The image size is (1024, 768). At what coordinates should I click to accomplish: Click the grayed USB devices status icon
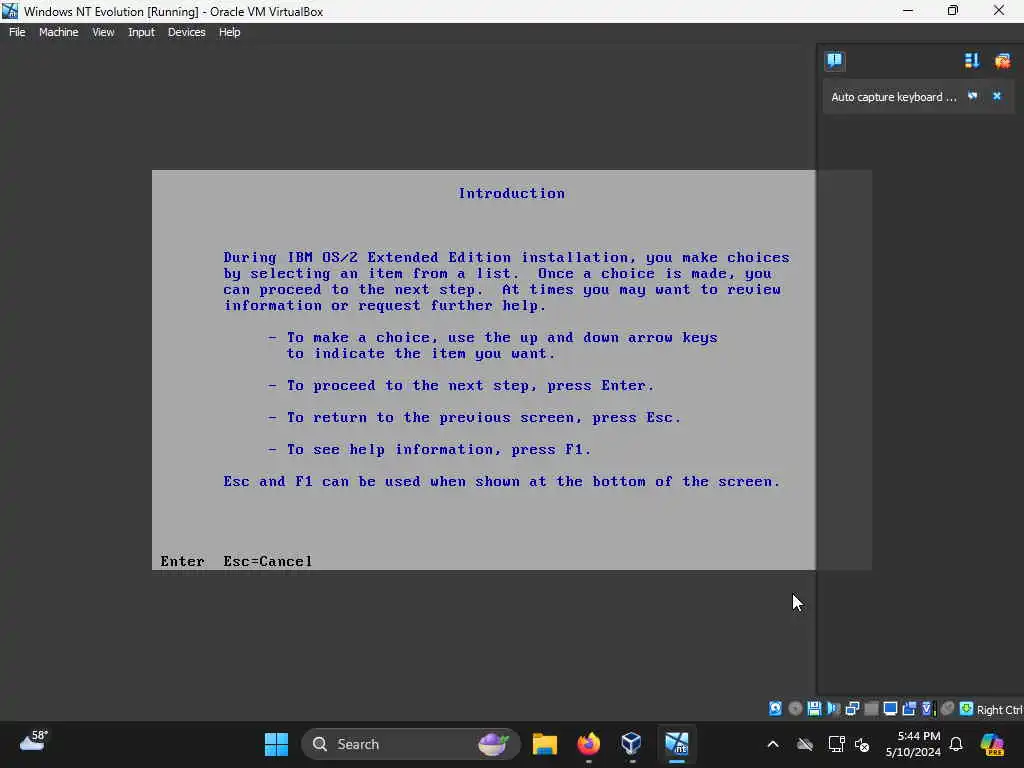click(871, 709)
